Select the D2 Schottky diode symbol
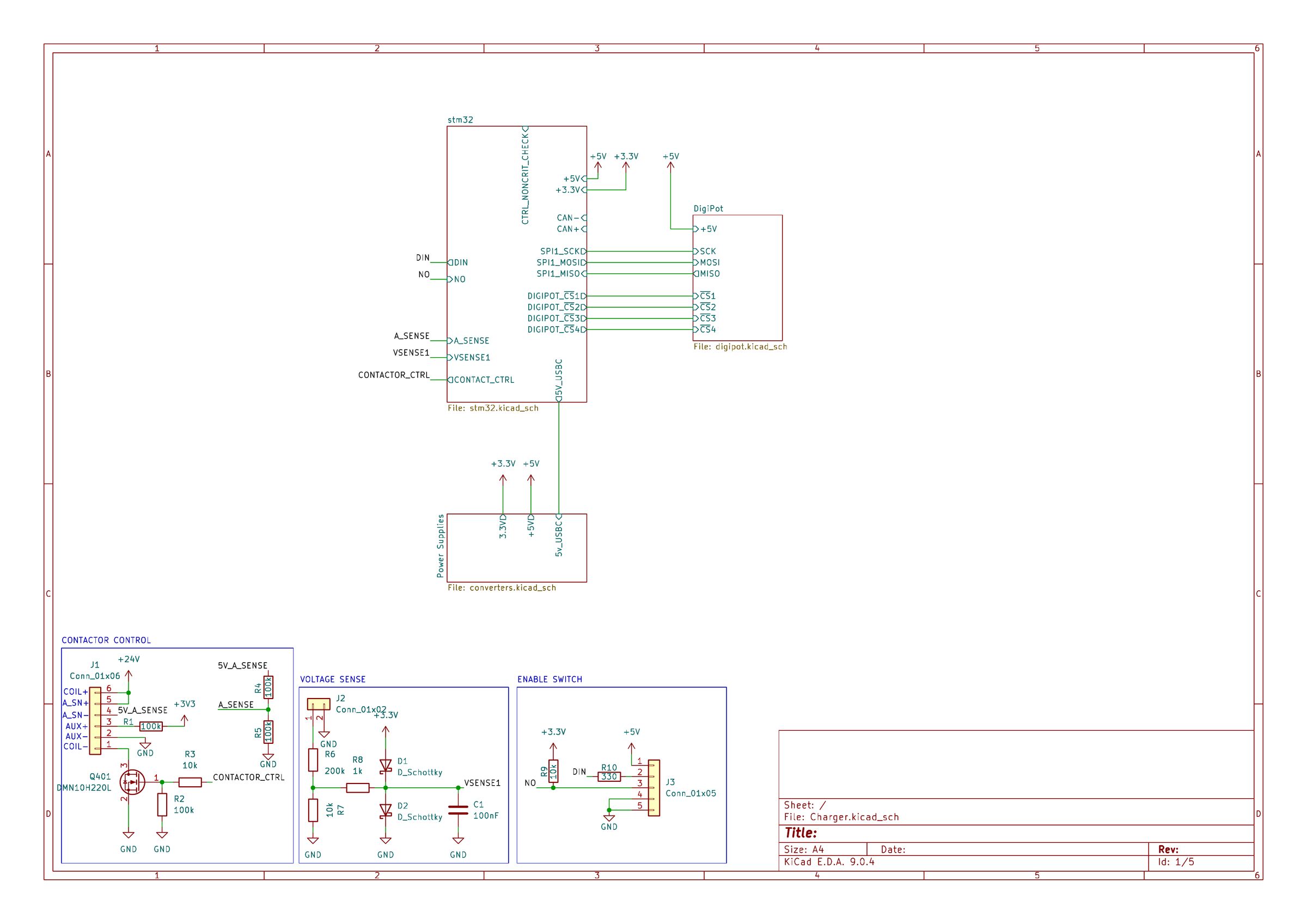 [386, 810]
